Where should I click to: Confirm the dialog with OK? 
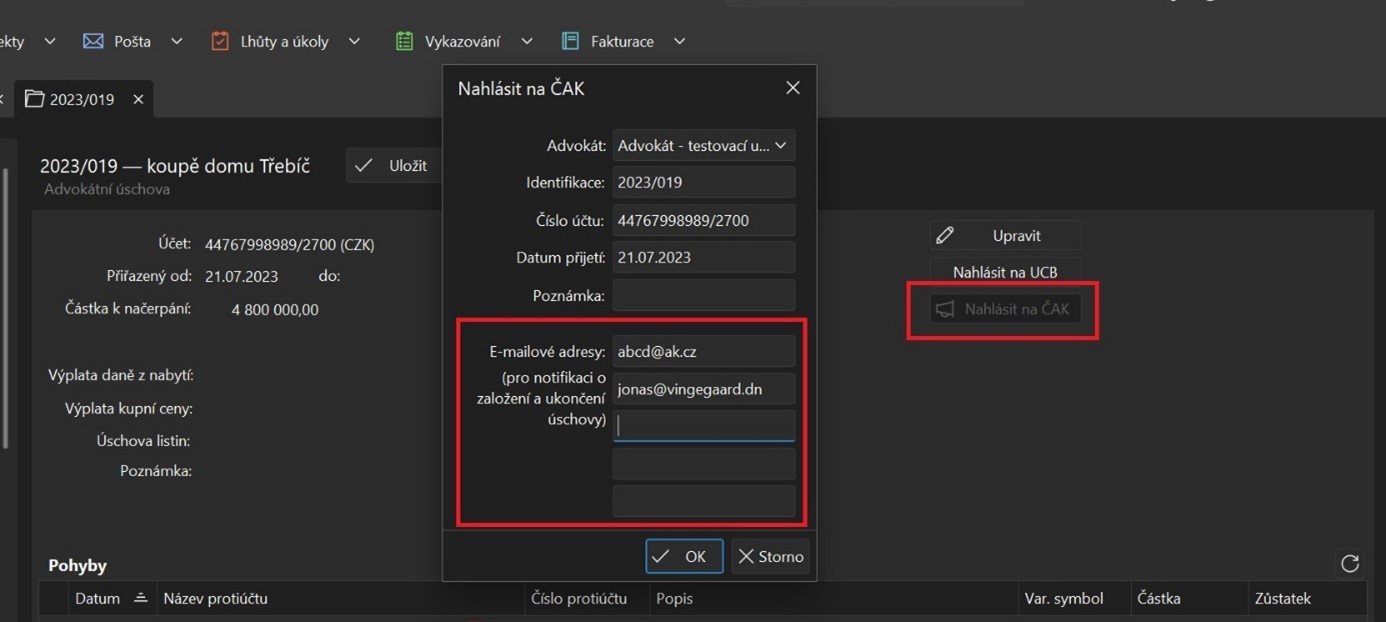(684, 557)
